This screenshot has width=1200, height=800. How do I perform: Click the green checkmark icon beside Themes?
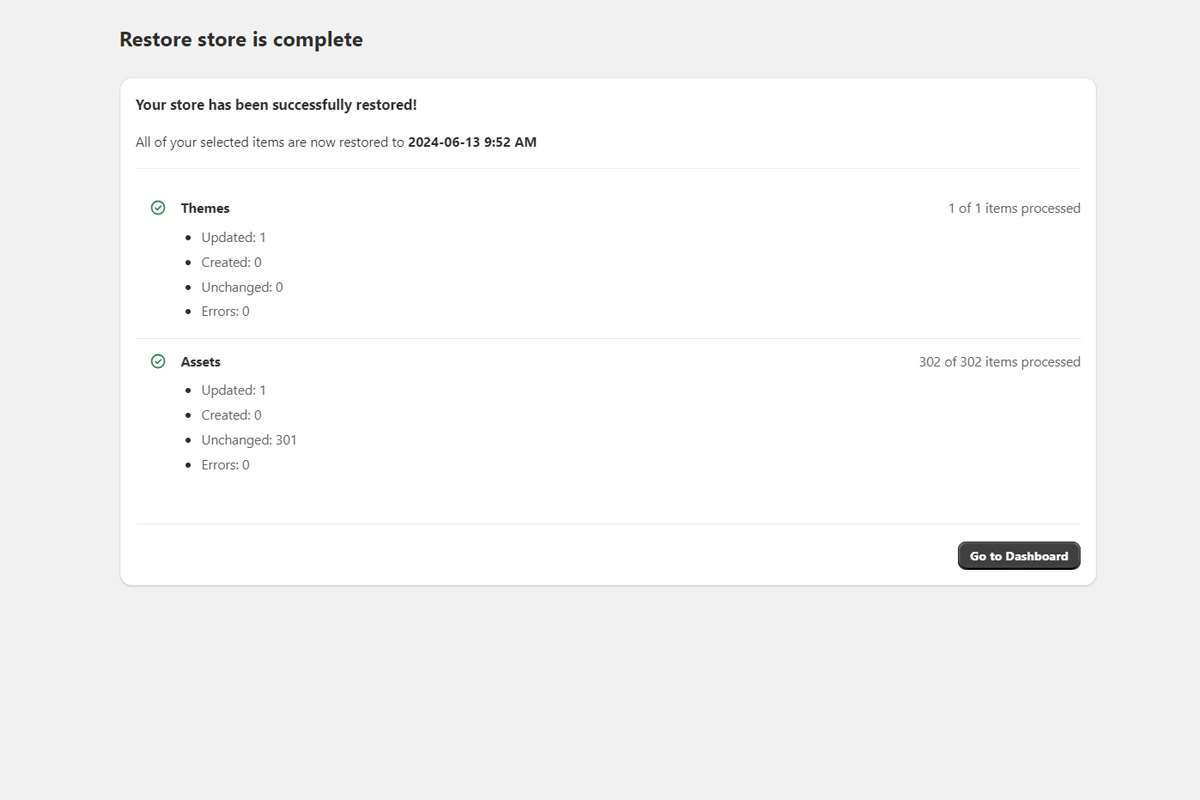158,207
